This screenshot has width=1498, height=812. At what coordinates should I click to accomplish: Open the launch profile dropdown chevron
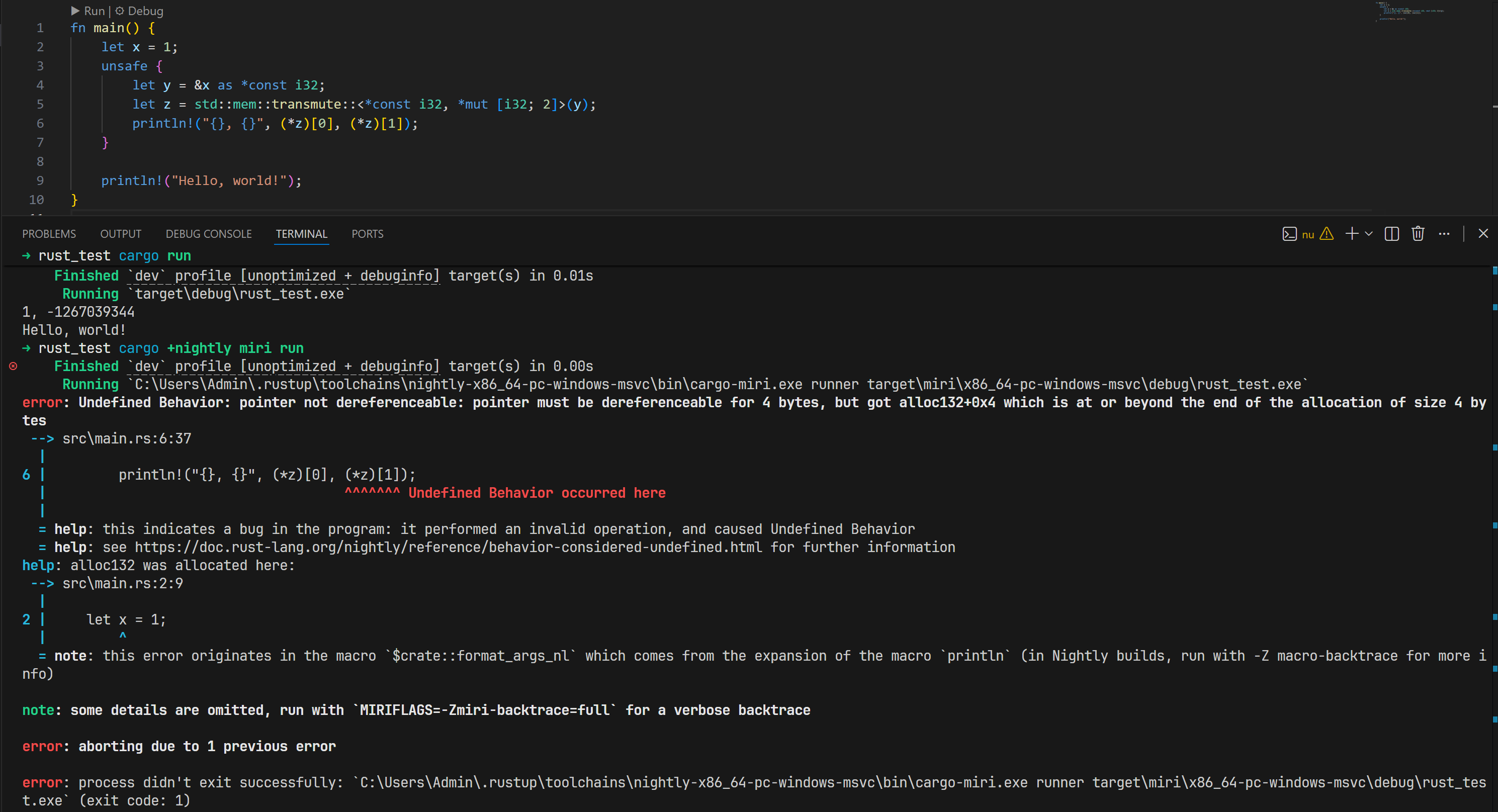pyautogui.click(x=1368, y=234)
